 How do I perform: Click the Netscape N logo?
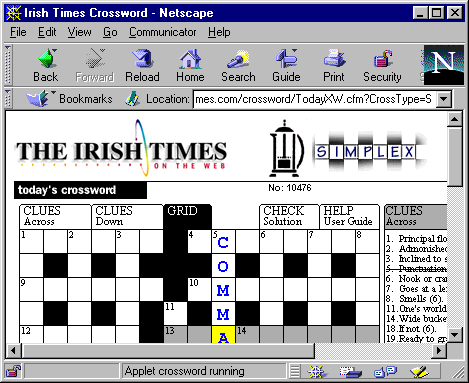pyautogui.click(x=444, y=65)
